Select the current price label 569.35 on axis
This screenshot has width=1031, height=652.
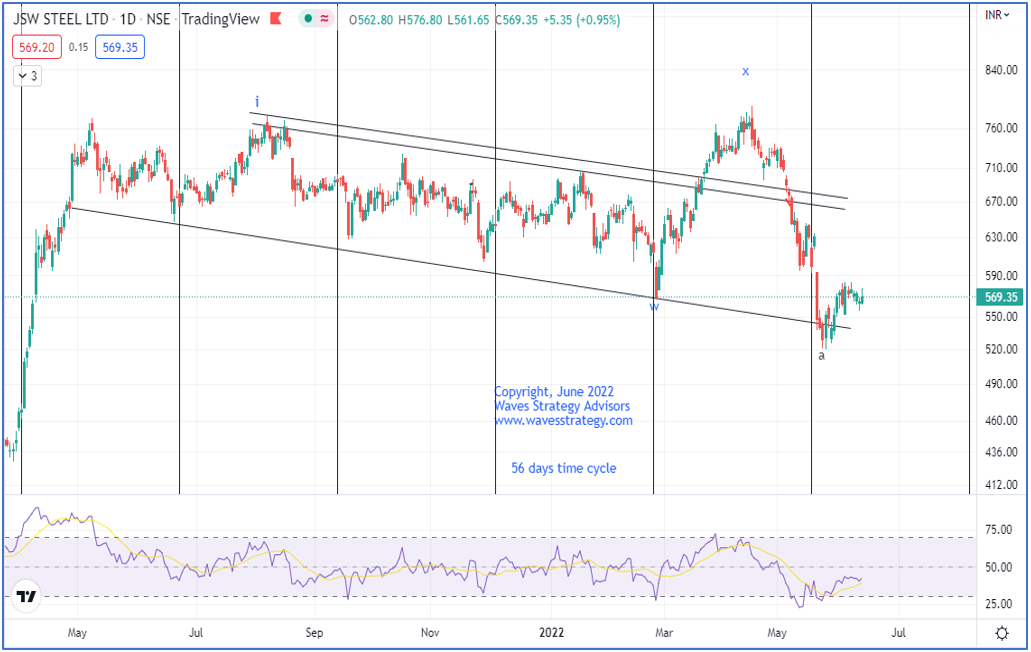pyautogui.click(x=1001, y=297)
